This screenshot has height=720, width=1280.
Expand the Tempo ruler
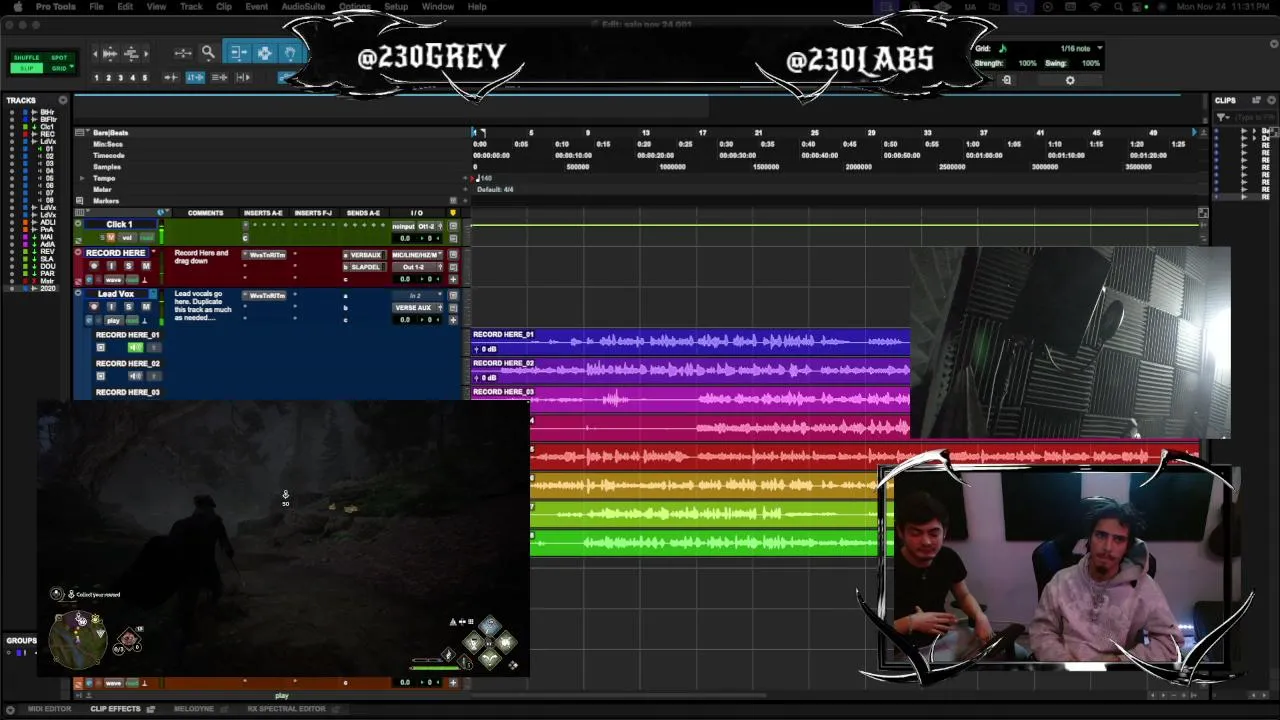(82, 178)
